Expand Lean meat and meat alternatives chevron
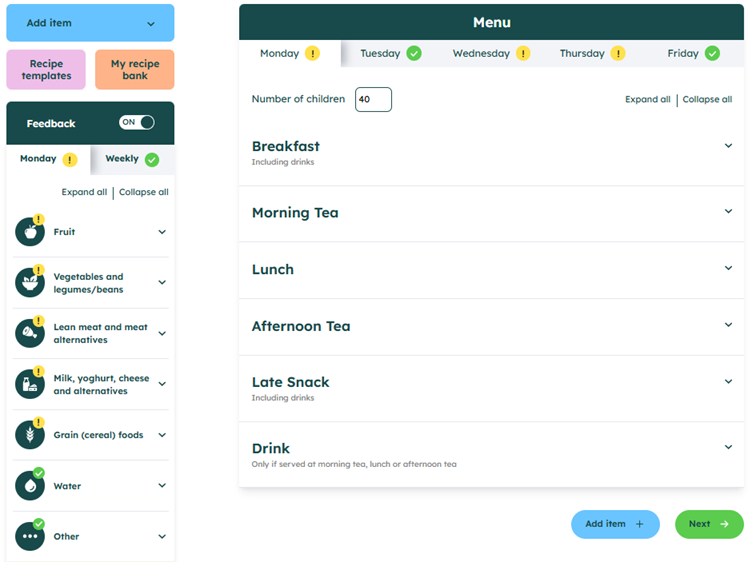This screenshot has width=752, height=562. (x=162, y=333)
